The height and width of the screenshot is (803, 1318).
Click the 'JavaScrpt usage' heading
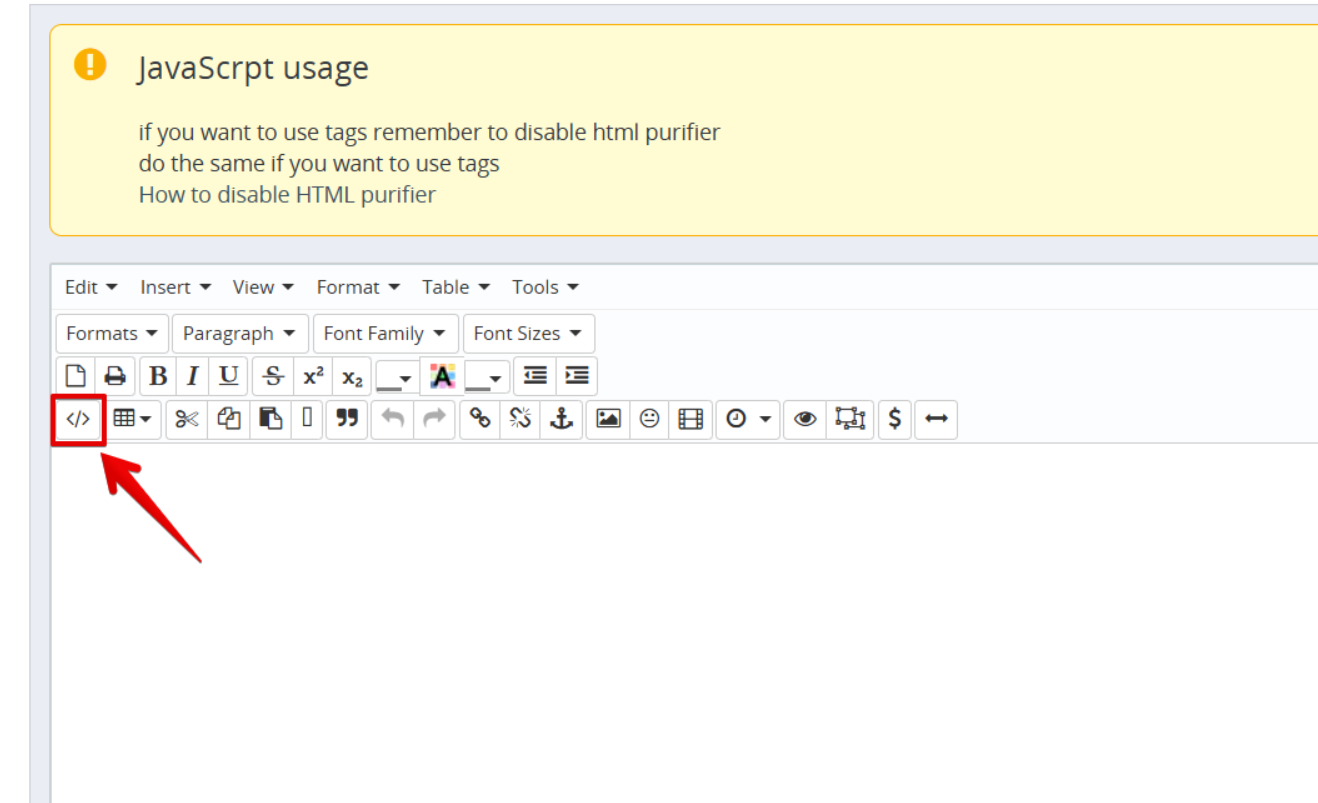pos(253,68)
